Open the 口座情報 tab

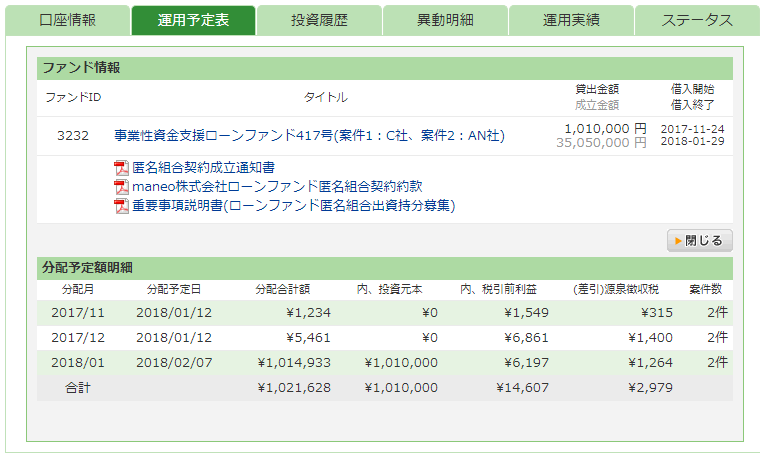pyautogui.click(x=67, y=20)
